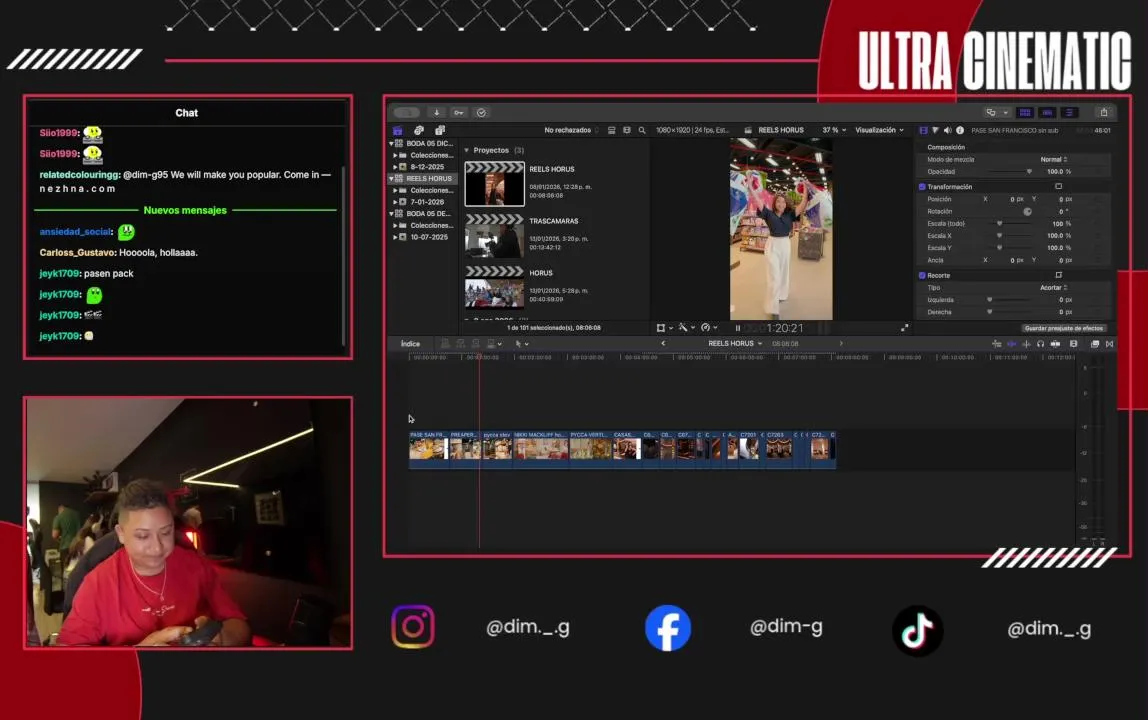
Task: Open the photos and audio sidebar icon
Action: click(419, 130)
